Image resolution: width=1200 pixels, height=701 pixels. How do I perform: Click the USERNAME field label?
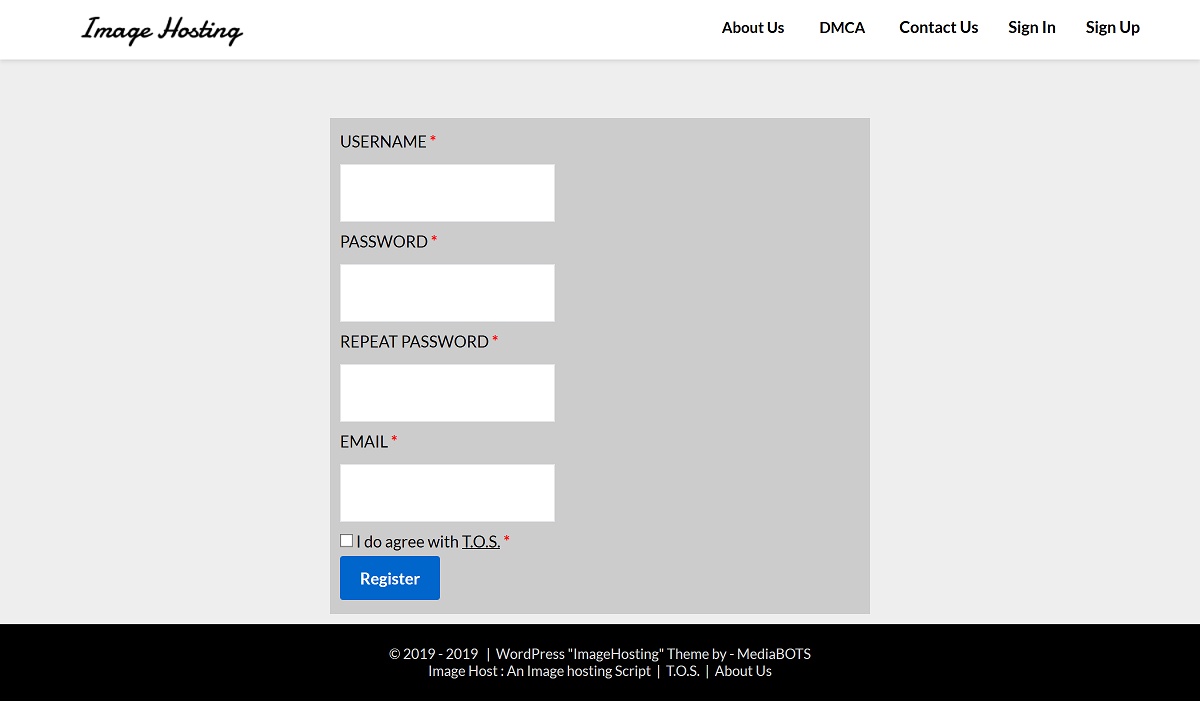tap(383, 142)
